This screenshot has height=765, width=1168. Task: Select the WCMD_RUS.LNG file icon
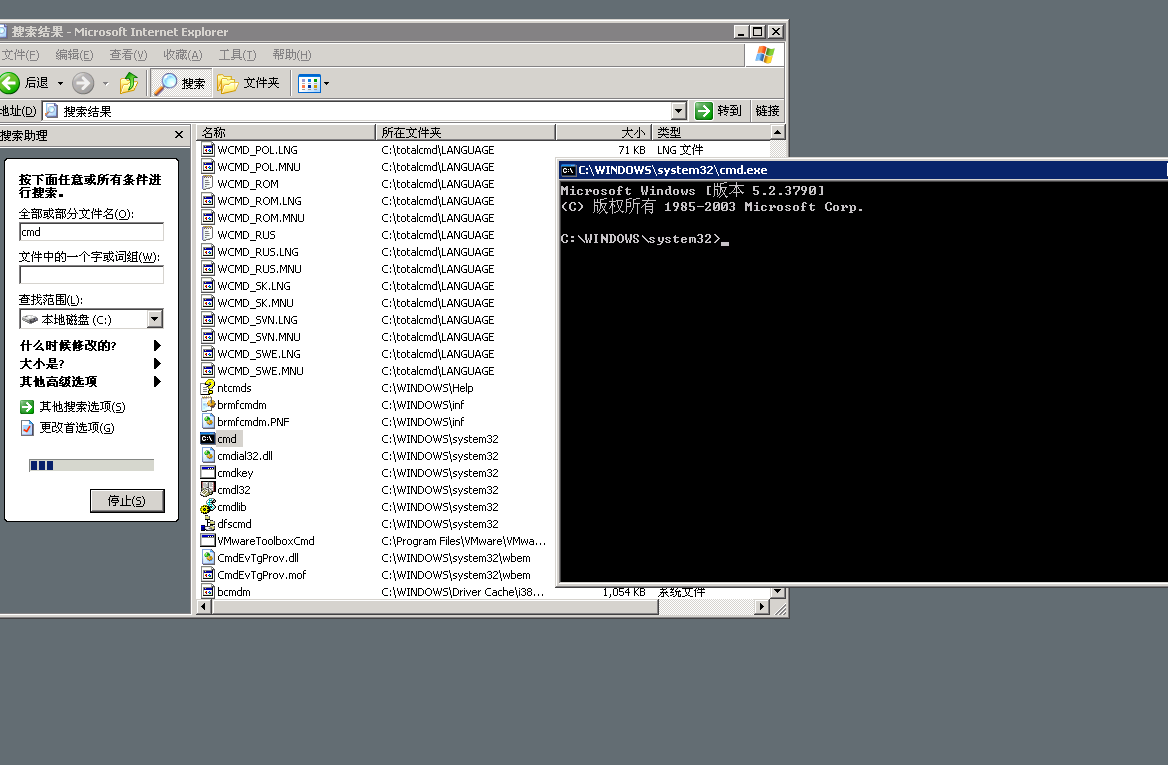[x=208, y=252]
